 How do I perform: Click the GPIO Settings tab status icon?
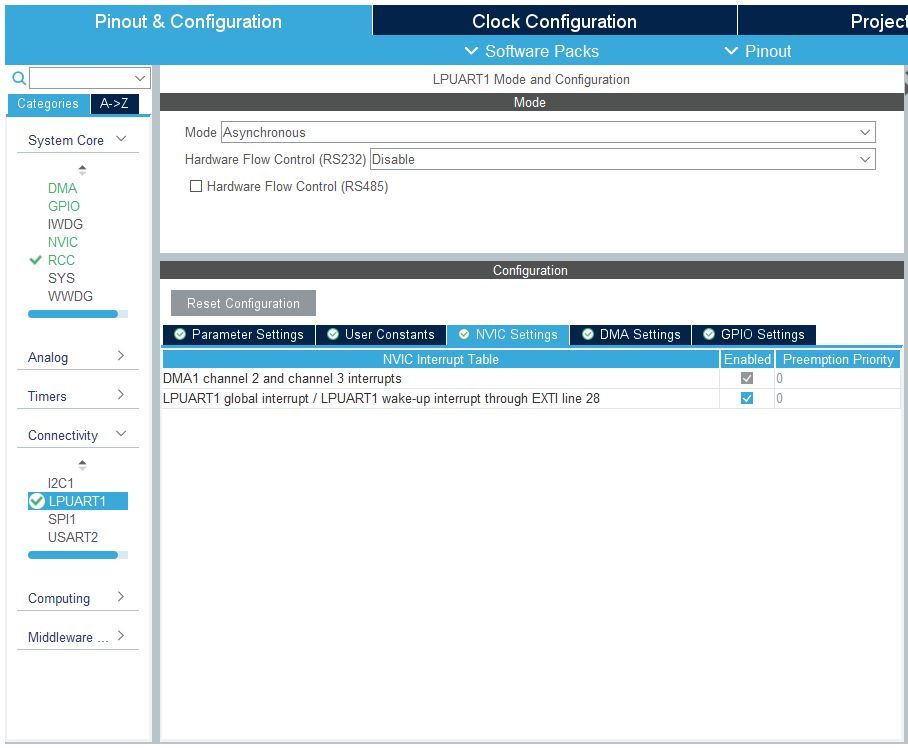coord(709,334)
